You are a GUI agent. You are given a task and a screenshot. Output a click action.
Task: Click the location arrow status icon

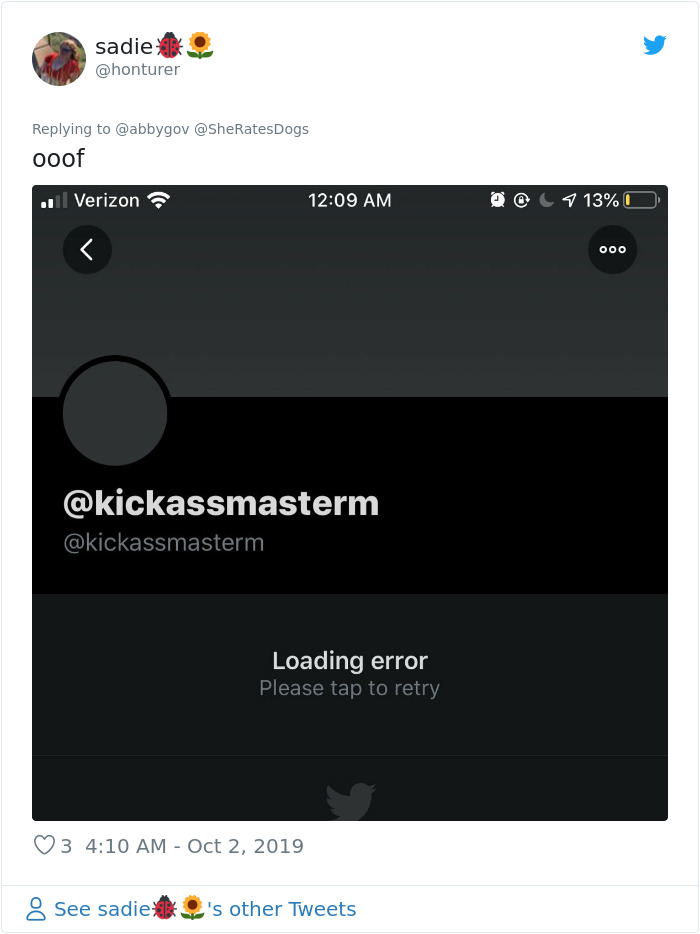[569, 200]
